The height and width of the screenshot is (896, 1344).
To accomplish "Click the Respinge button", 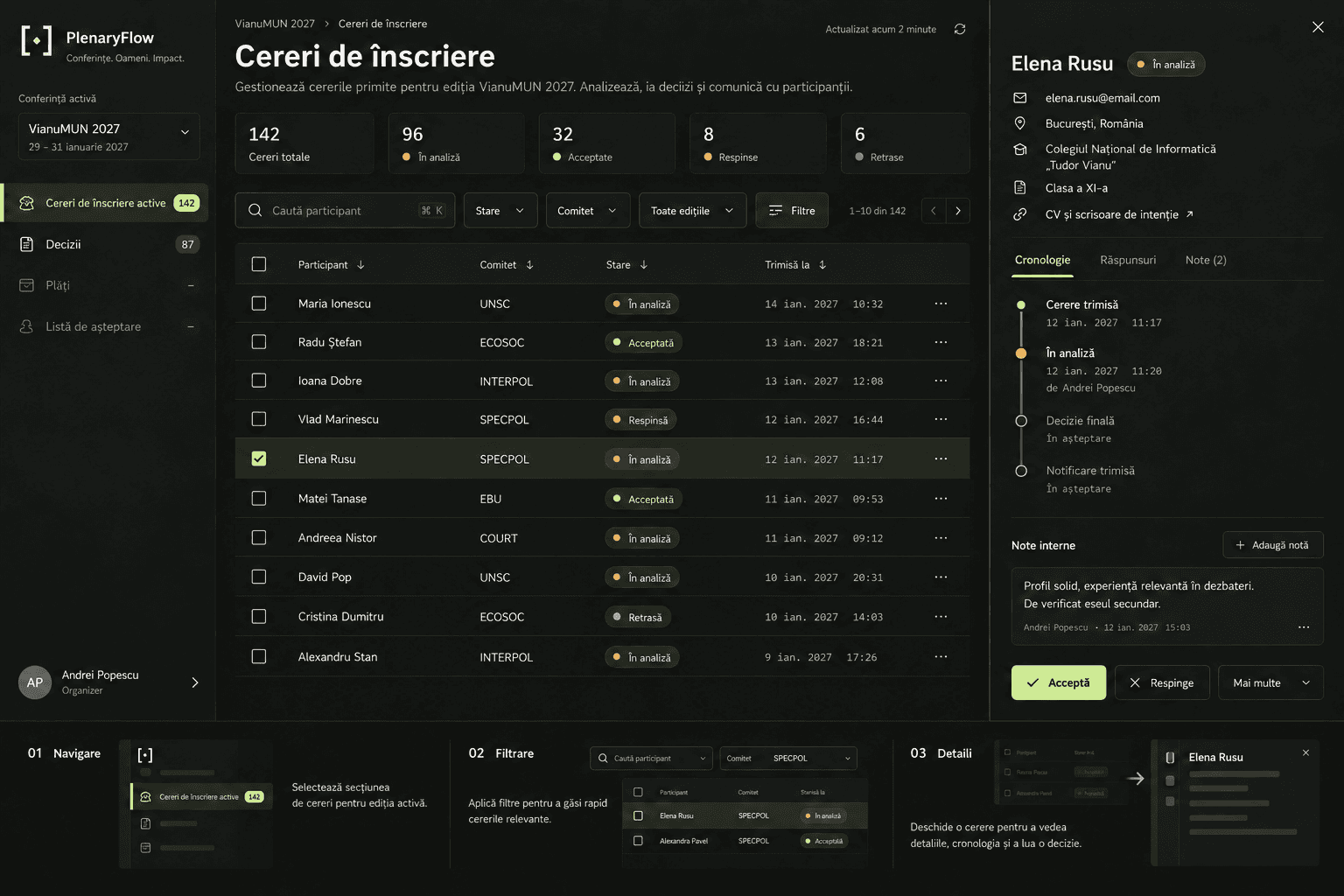I will pos(1162,682).
